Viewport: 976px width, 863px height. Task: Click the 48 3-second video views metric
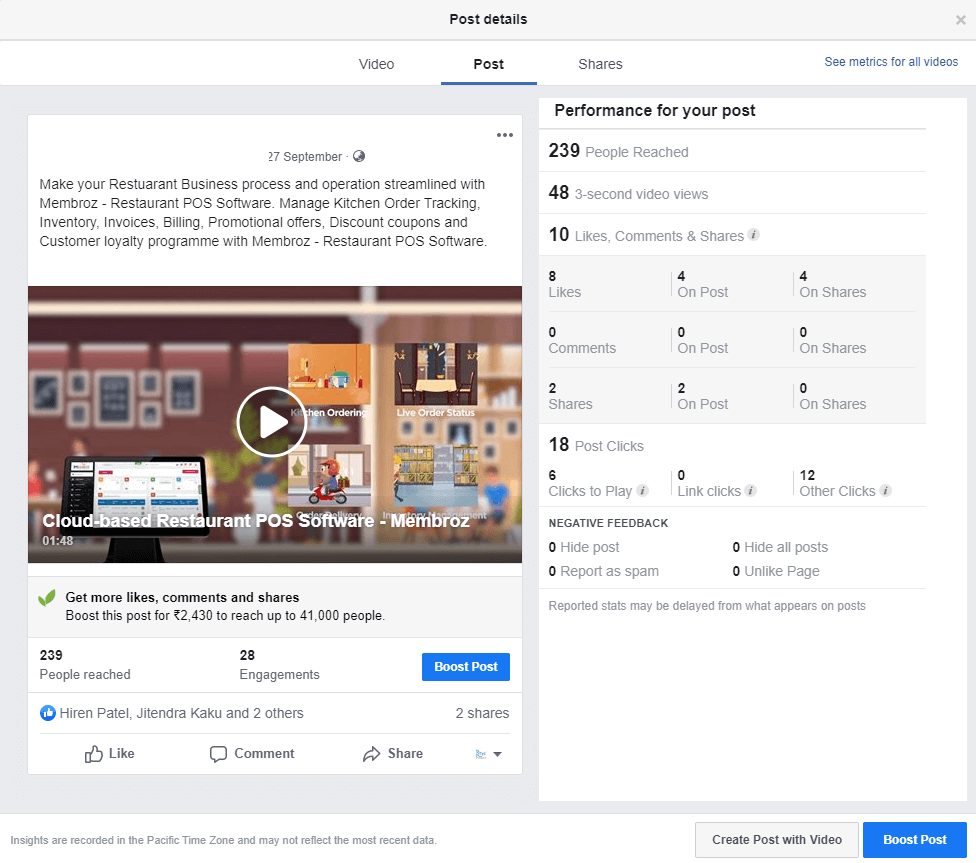click(628, 193)
